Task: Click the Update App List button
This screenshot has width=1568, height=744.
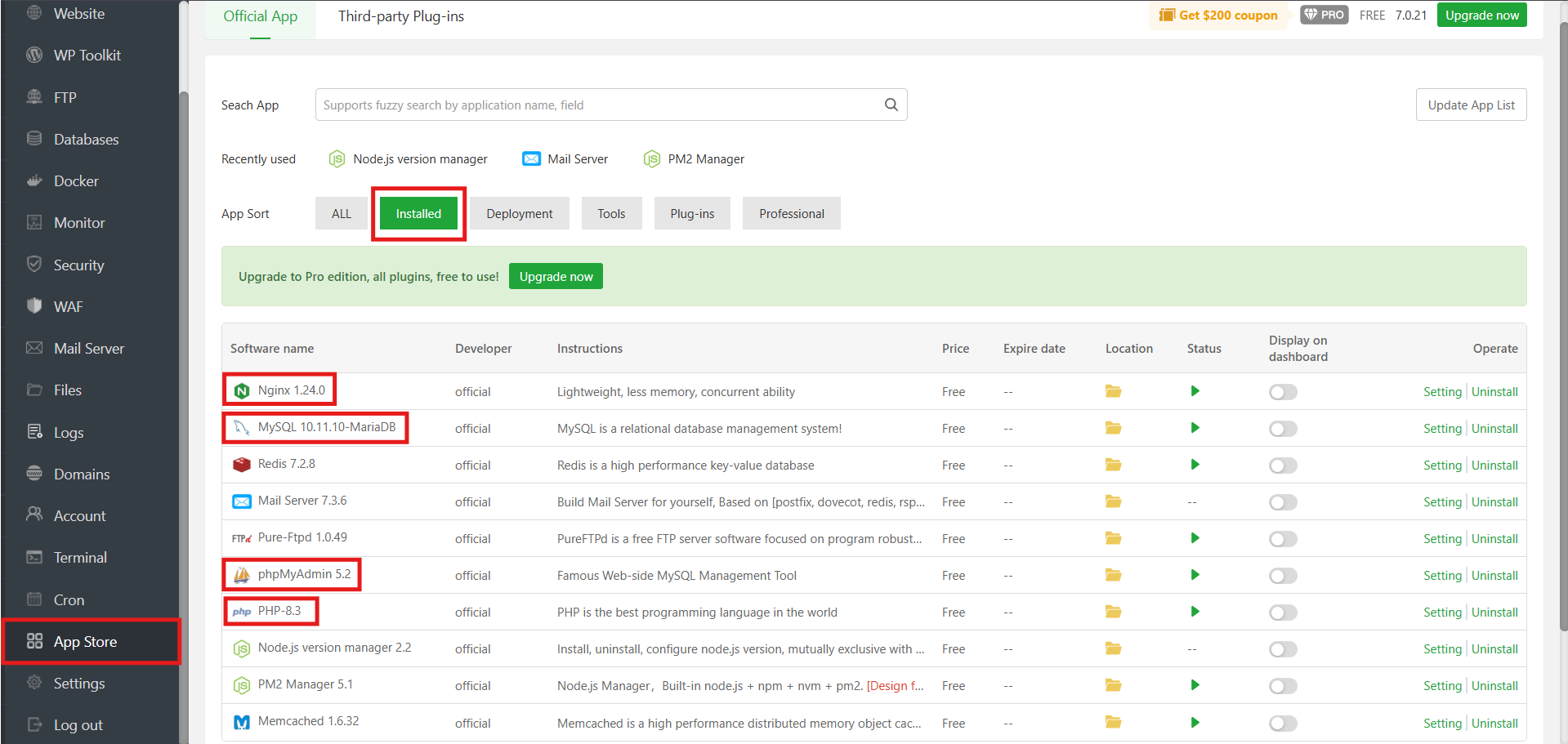Action: pyautogui.click(x=1471, y=105)
